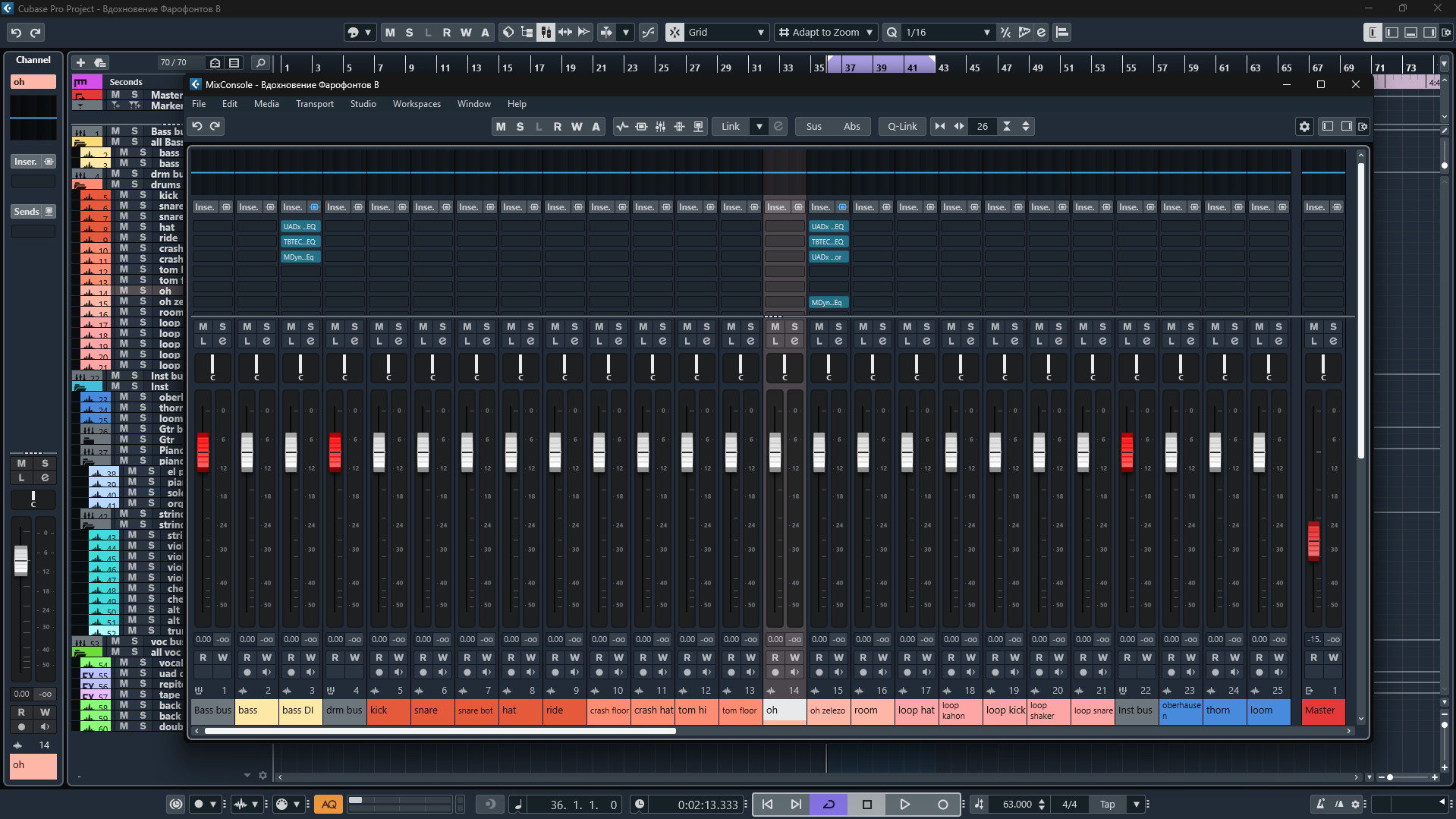Viewport: 1456px width, 819px height.
Task: Go to right locator position button
Action: 796,805
